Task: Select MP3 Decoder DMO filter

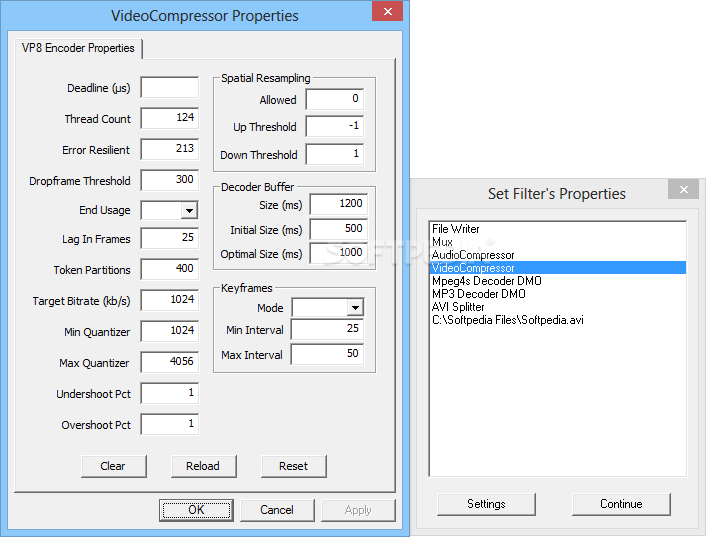Action: [558, 294]
